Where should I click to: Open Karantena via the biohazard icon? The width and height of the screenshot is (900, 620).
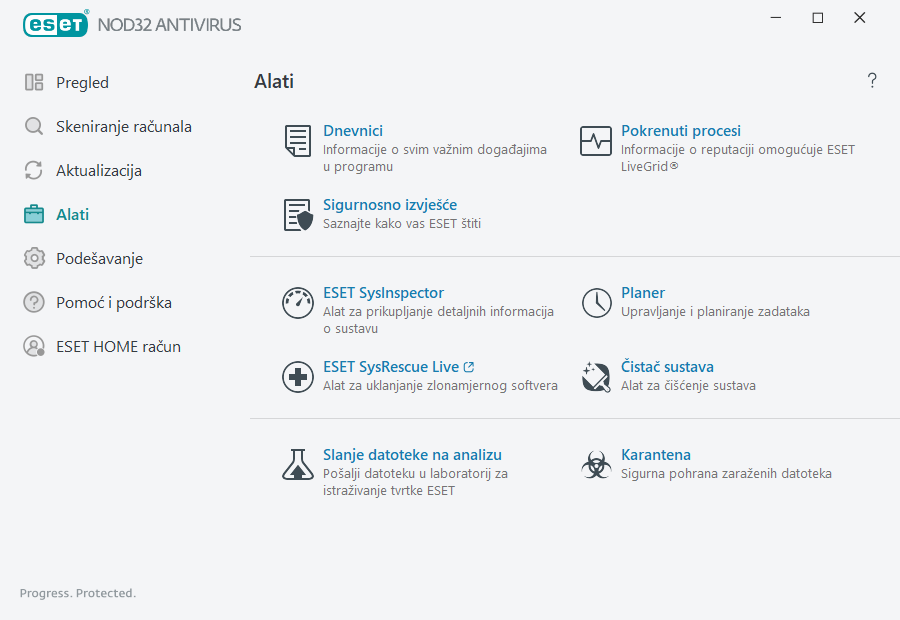pos(596,464)
